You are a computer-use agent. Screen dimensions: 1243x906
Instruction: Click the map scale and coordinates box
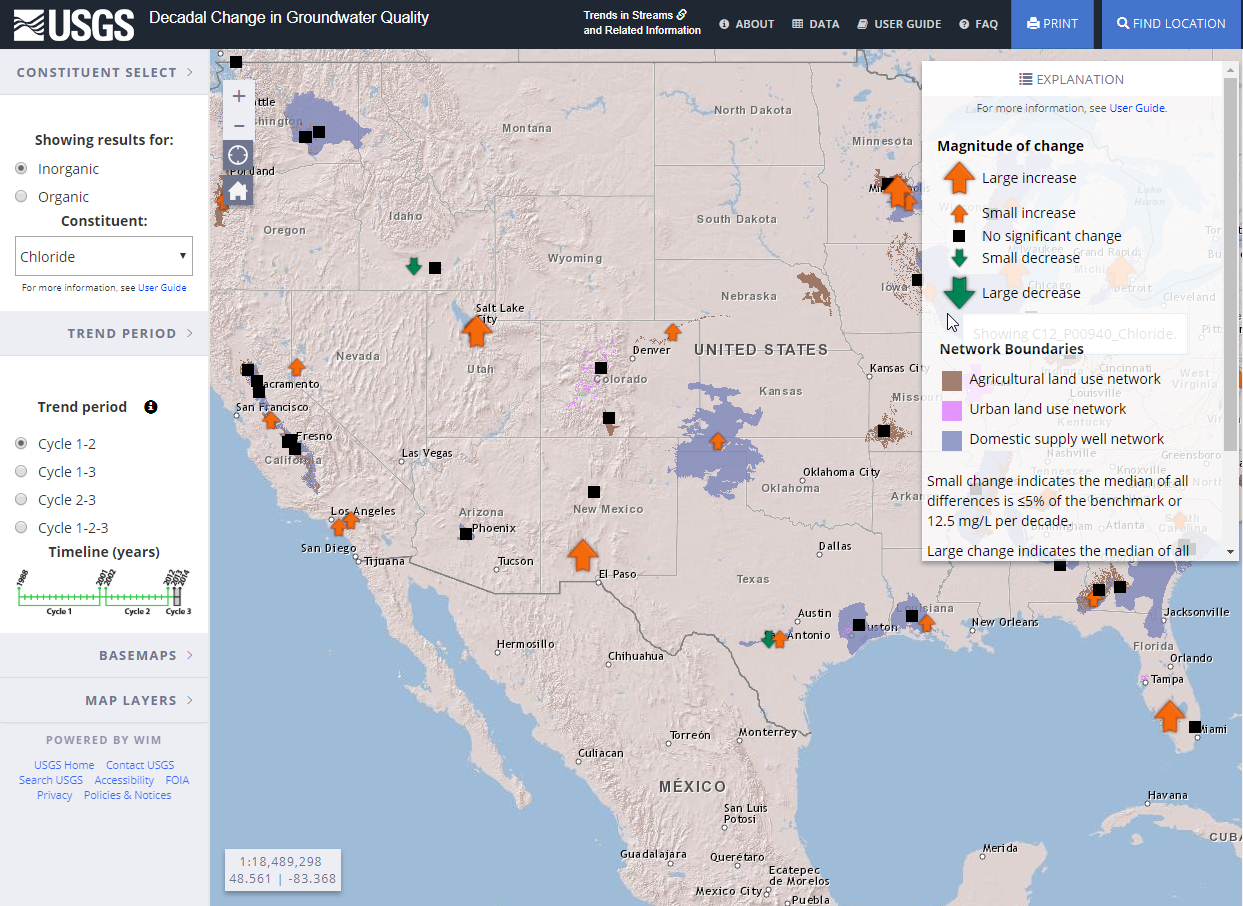282,870
